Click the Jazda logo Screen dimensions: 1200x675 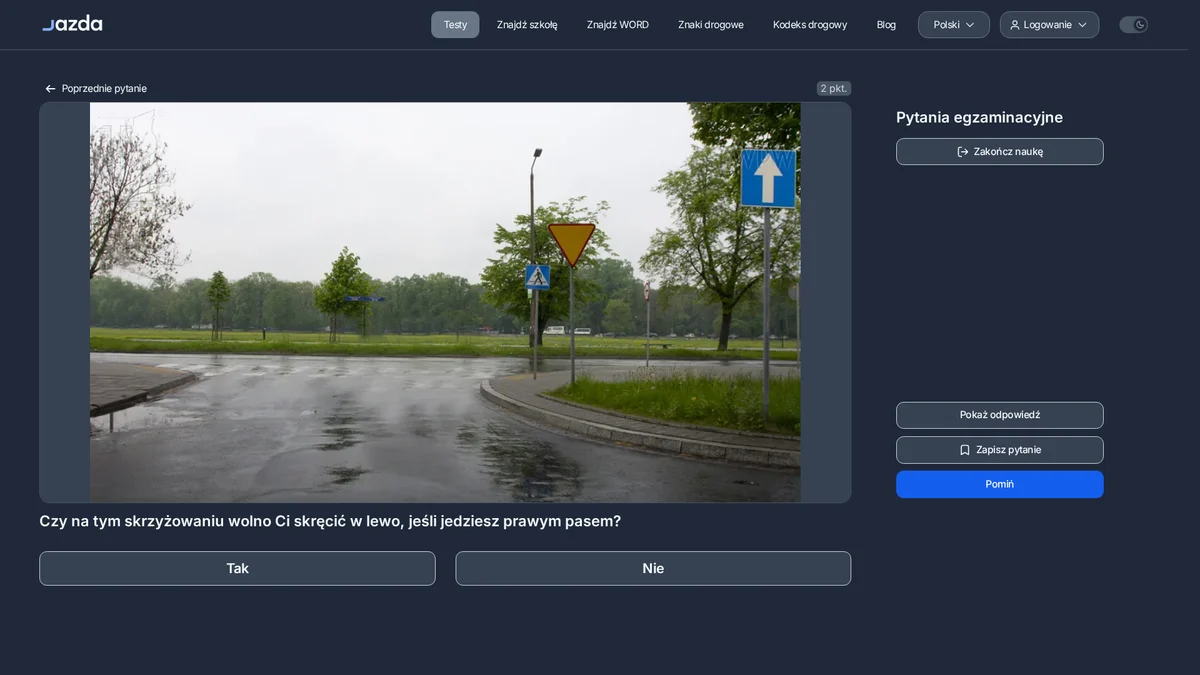[x=72, y=23]
